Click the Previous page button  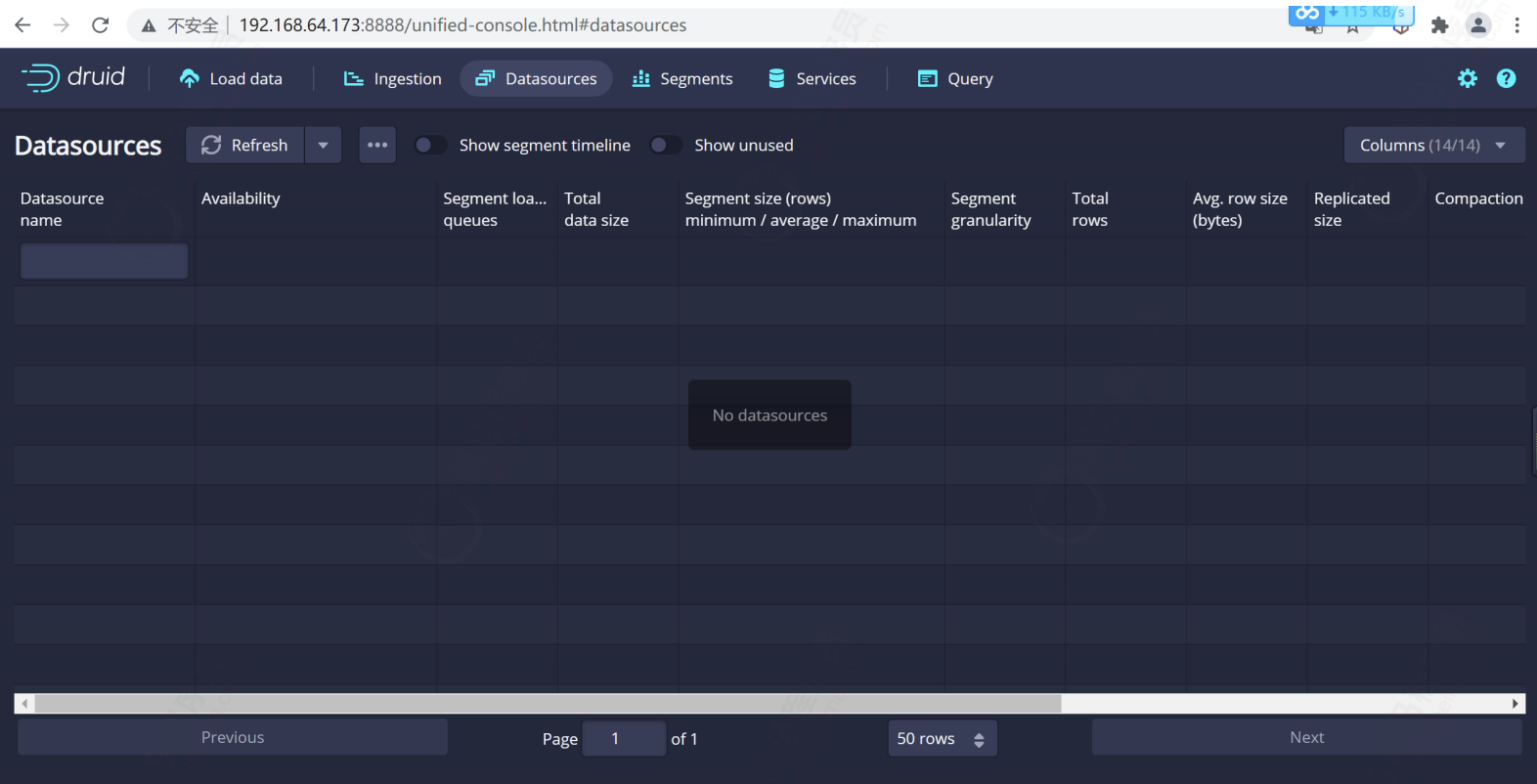click(233, 737)
